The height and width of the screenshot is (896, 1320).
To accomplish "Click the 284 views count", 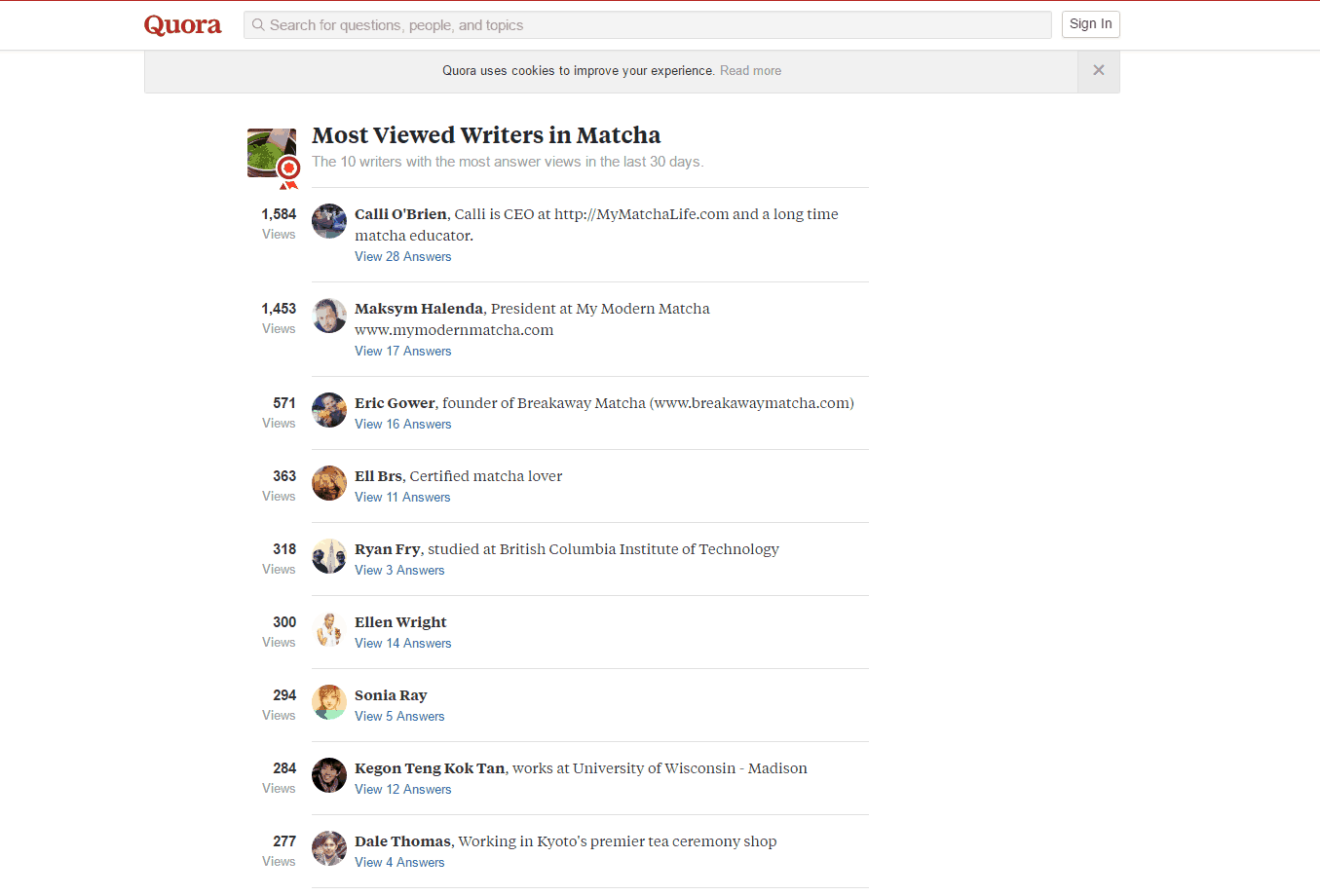I will coord(284,768).
